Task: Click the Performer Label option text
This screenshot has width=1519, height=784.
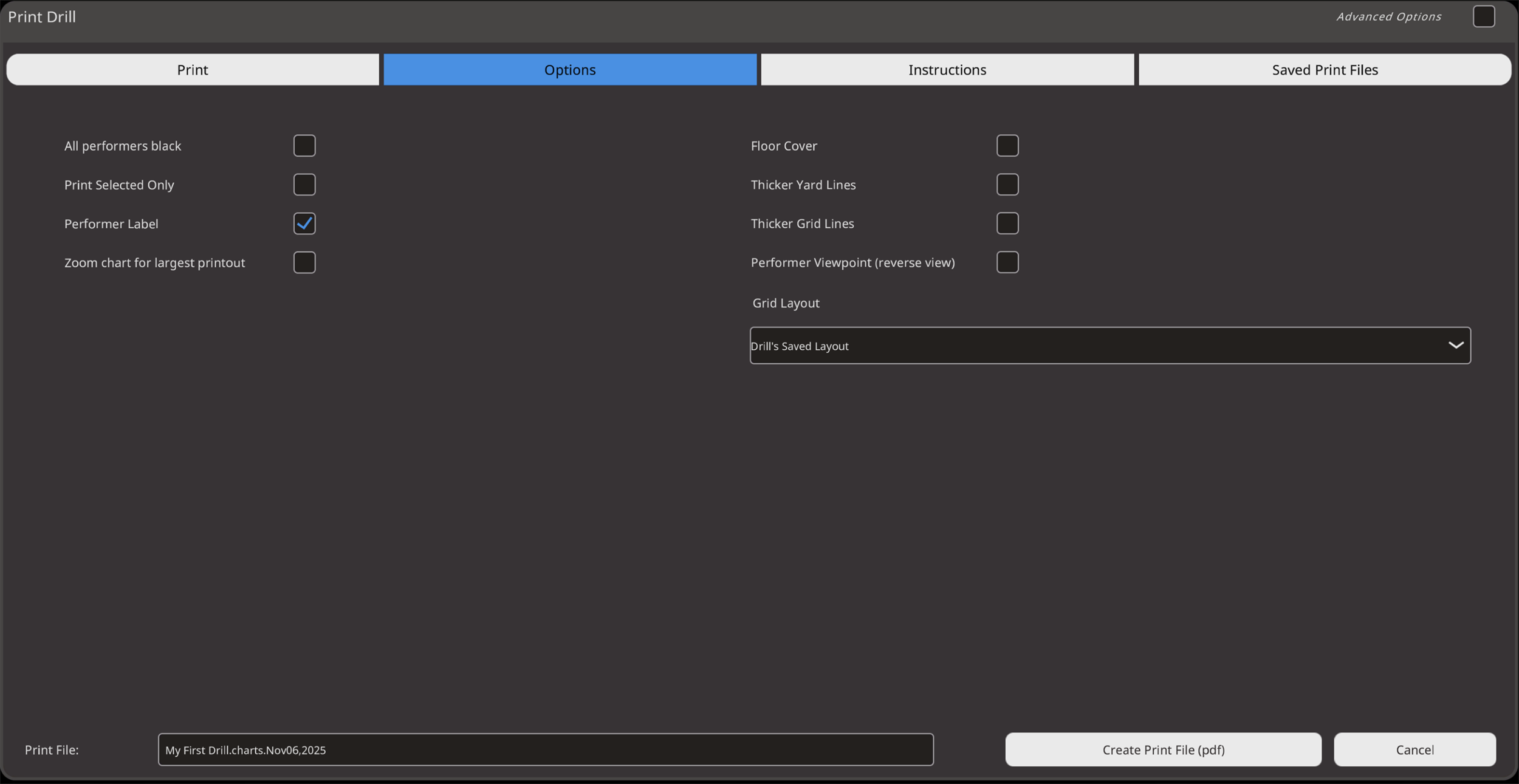Action: 111,224
